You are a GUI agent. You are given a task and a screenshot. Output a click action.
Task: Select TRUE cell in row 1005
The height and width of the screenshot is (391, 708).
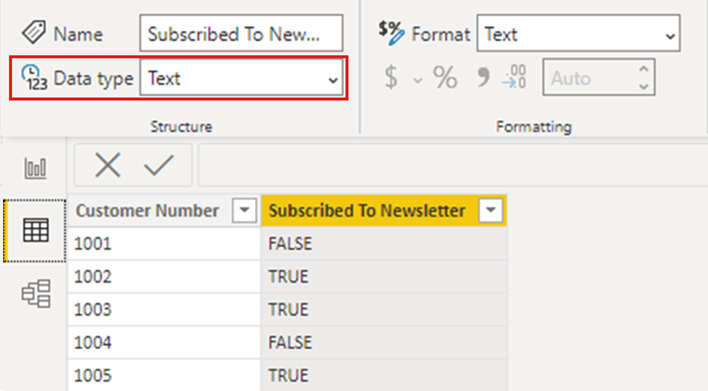click(384, 375)
